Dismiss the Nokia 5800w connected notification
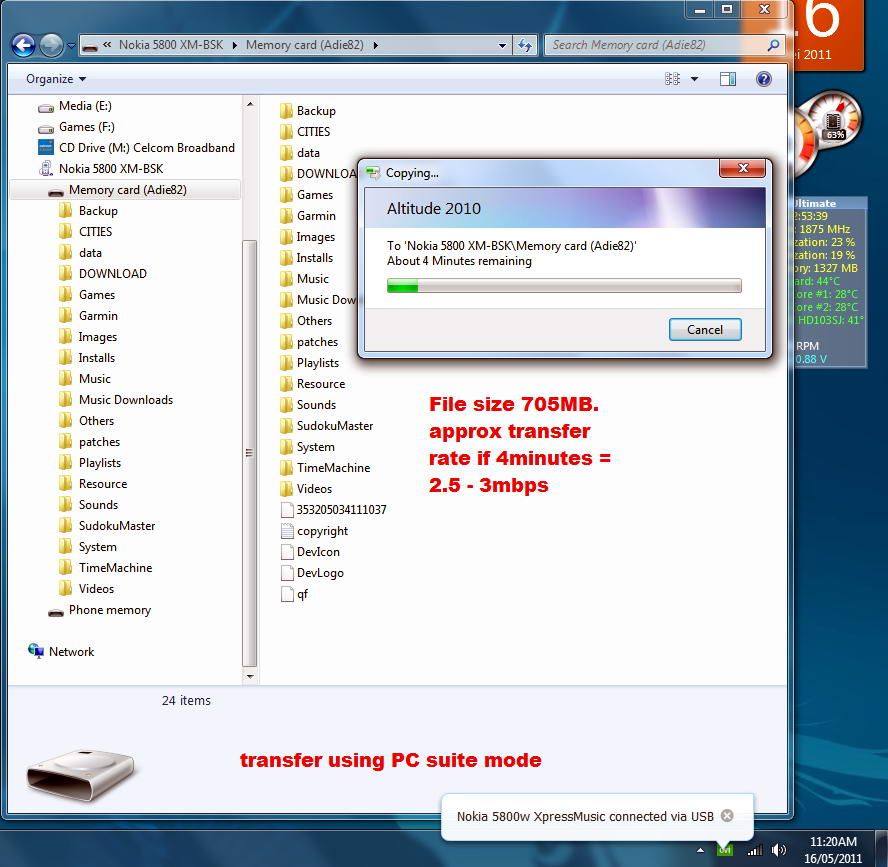 point(727,815)
